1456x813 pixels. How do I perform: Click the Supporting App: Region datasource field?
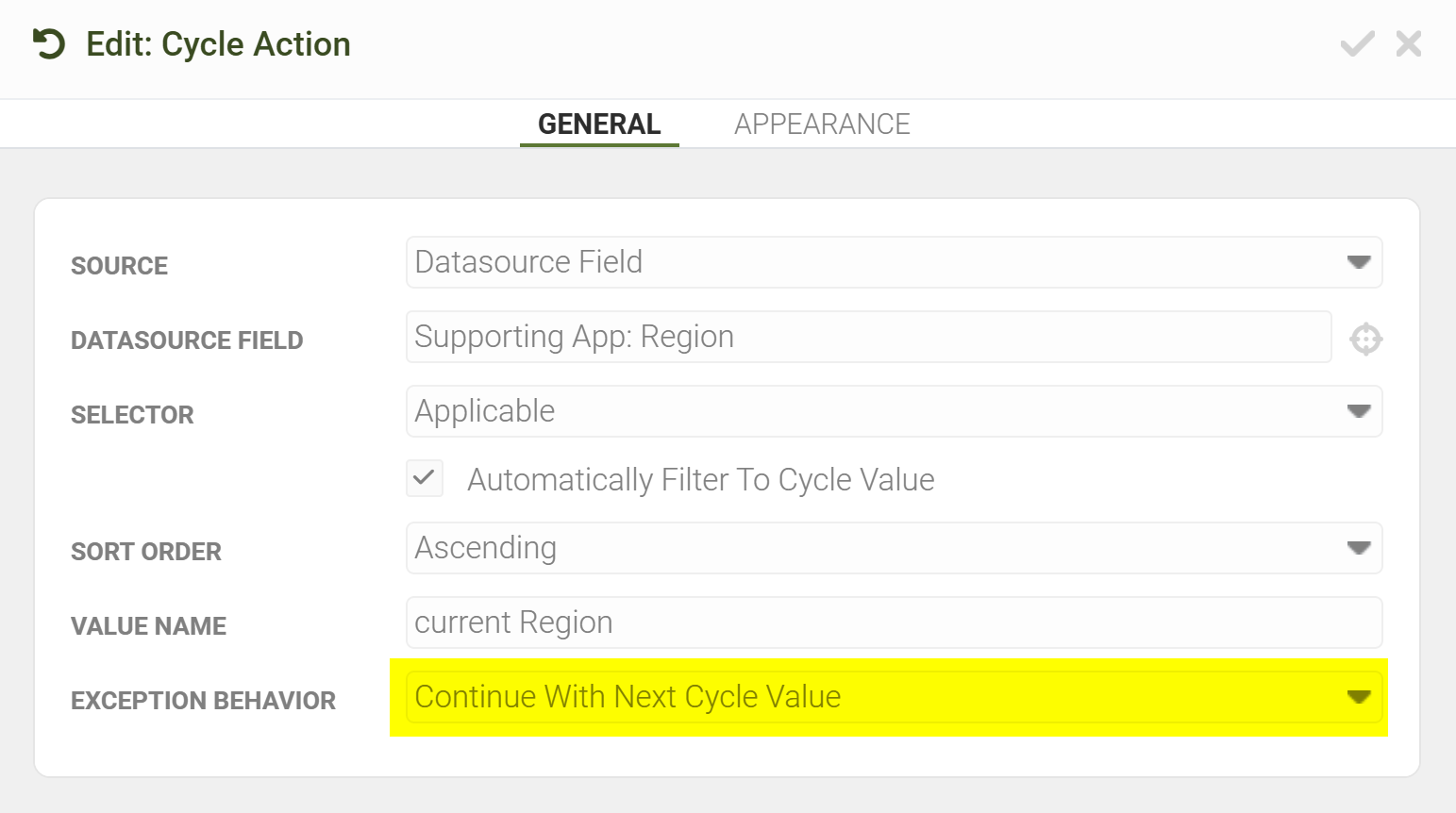click(868, 337)
